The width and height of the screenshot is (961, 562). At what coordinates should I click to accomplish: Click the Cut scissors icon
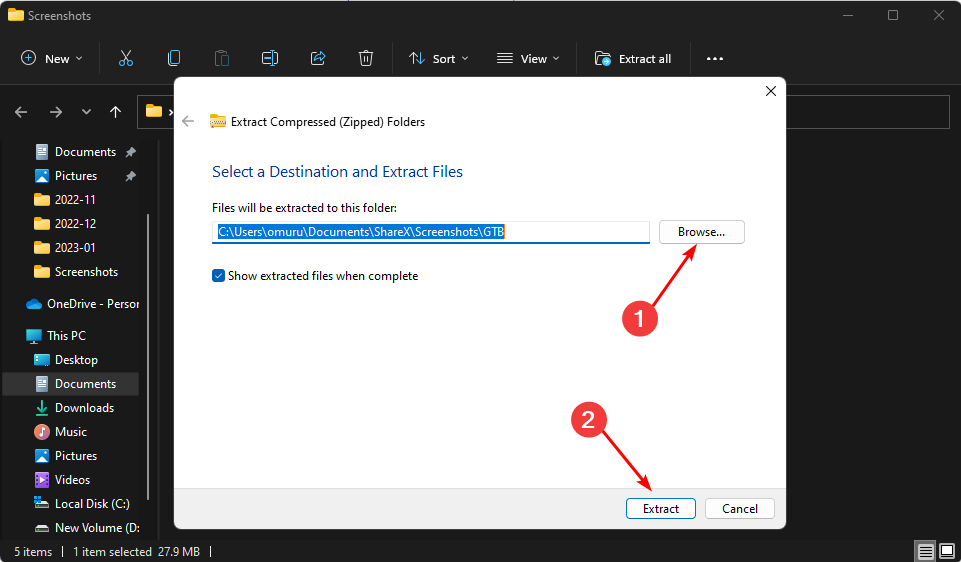pyautogui.click(x=125, y=59)
